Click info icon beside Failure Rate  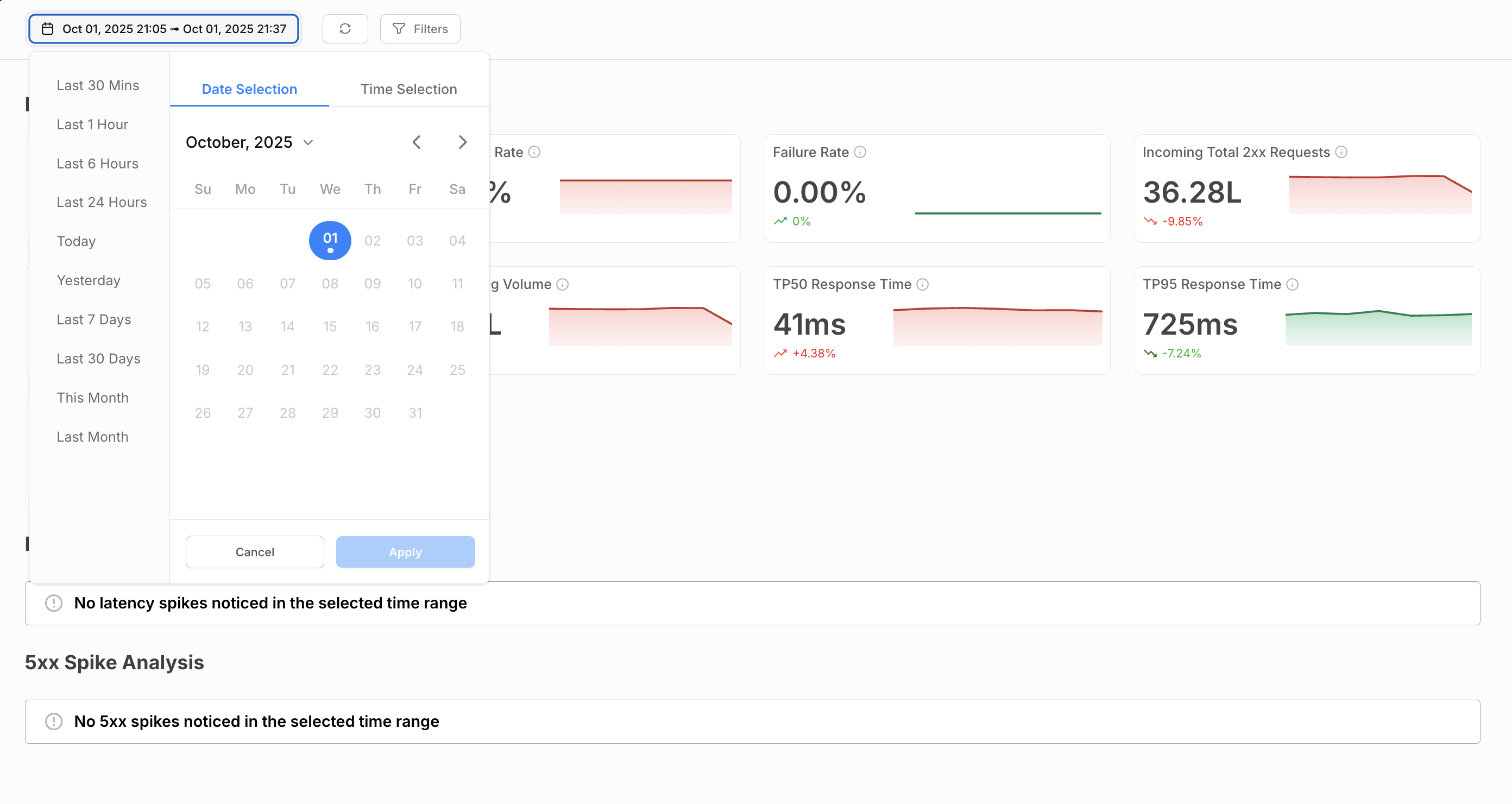pyautogui.click(x=860, y=152)
